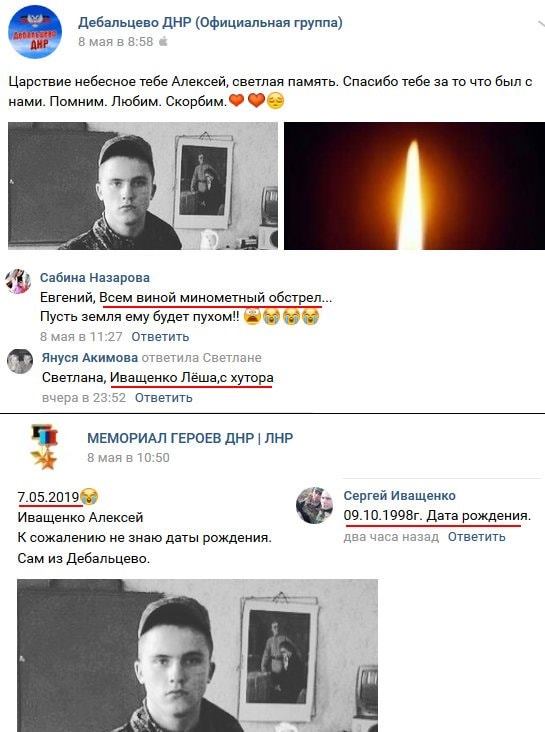Open the МЕМОРИАЛ ГЕРОЕВ ДНР star avatar
Viewport: 545px width, 732px height.
pos(44,447)
